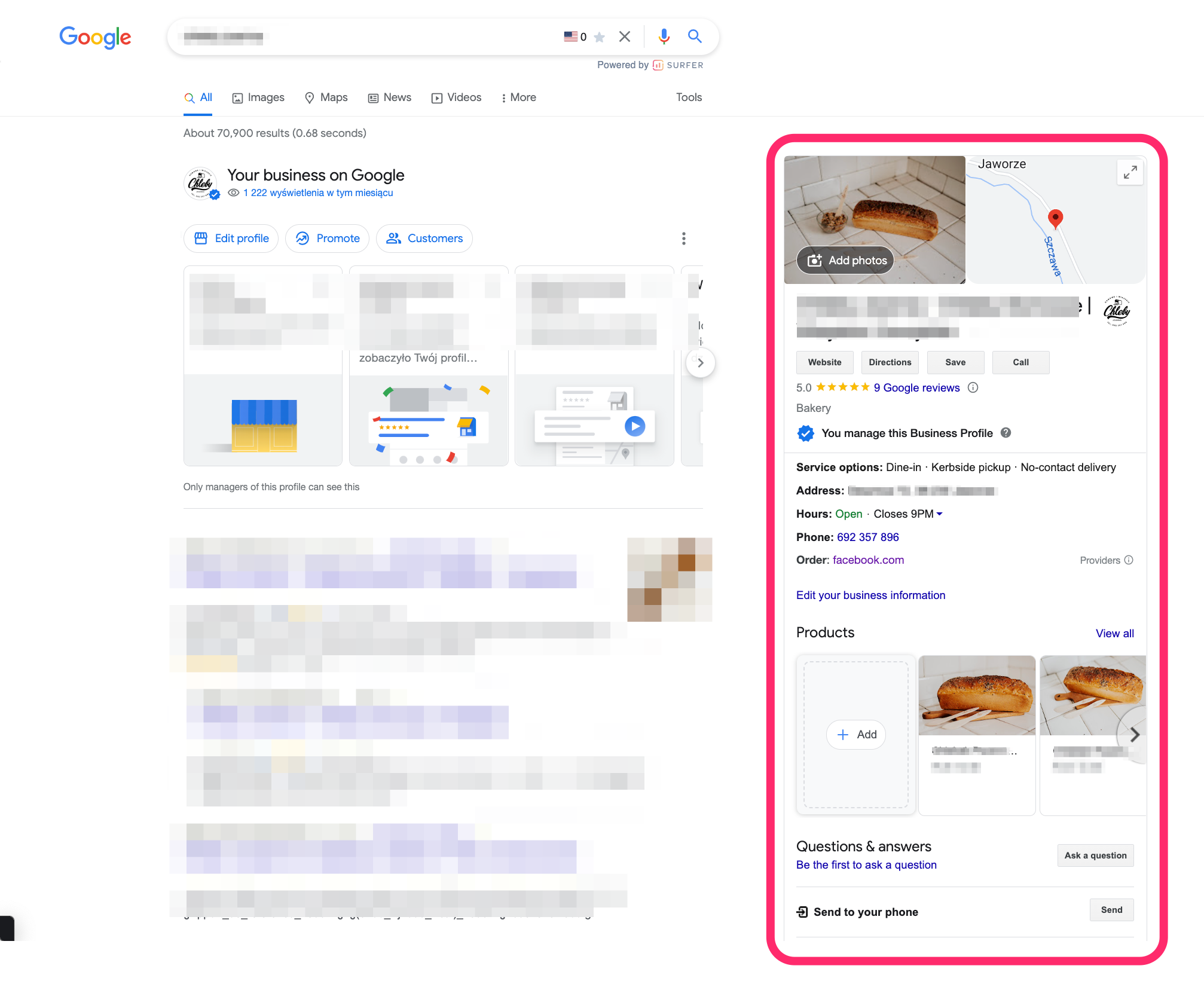Click Edit your business information link

coord(870,594)
